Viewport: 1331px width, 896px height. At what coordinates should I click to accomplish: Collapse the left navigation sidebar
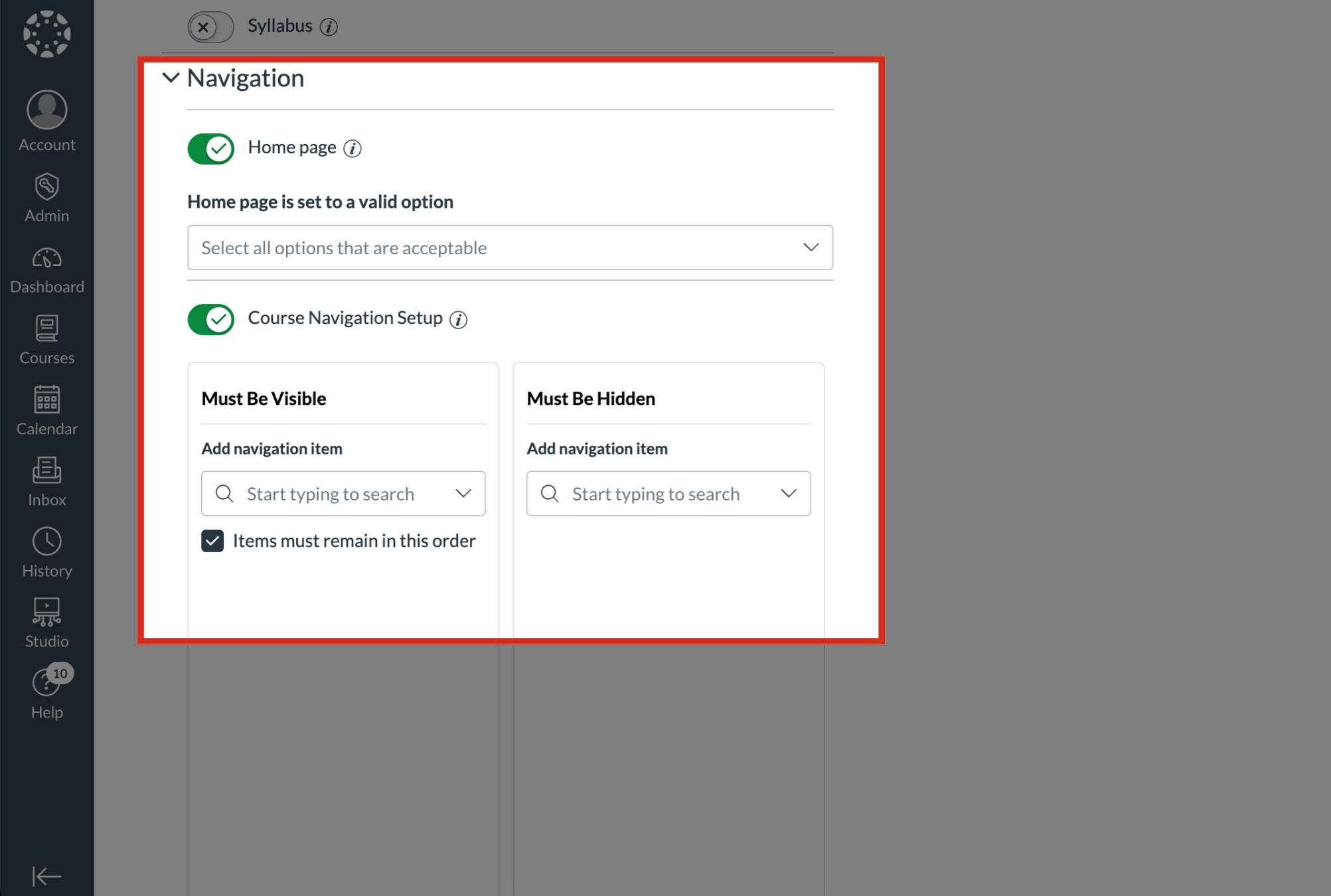click(46, 876)
